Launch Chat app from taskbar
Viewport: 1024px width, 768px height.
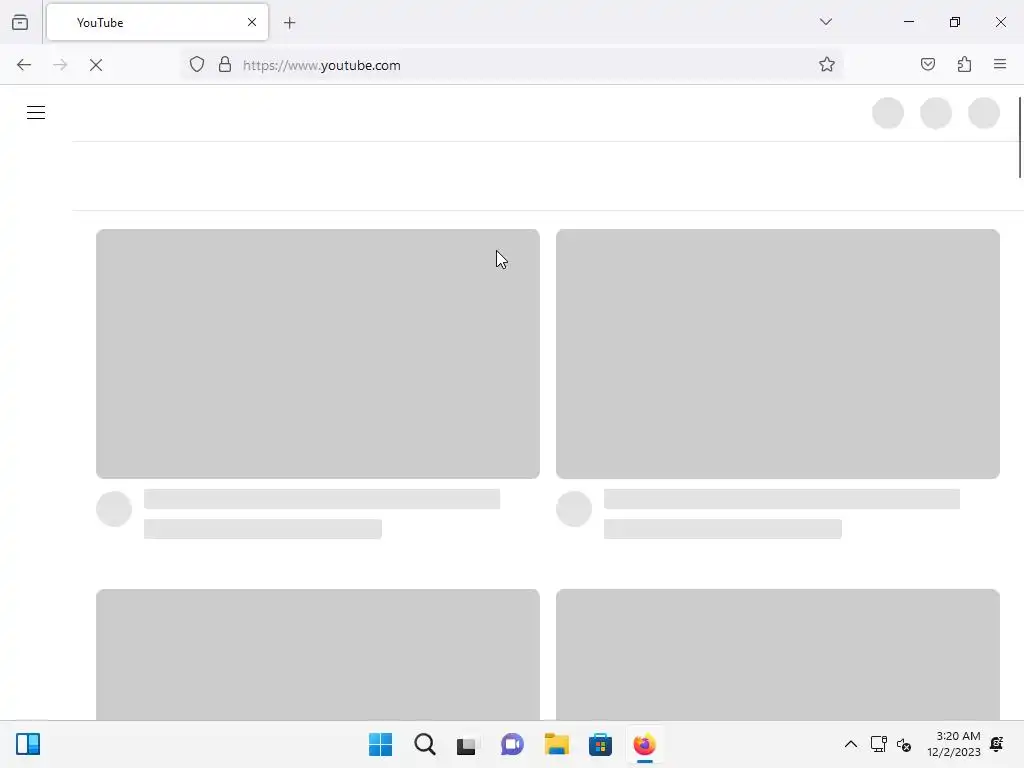coord(512,744)
